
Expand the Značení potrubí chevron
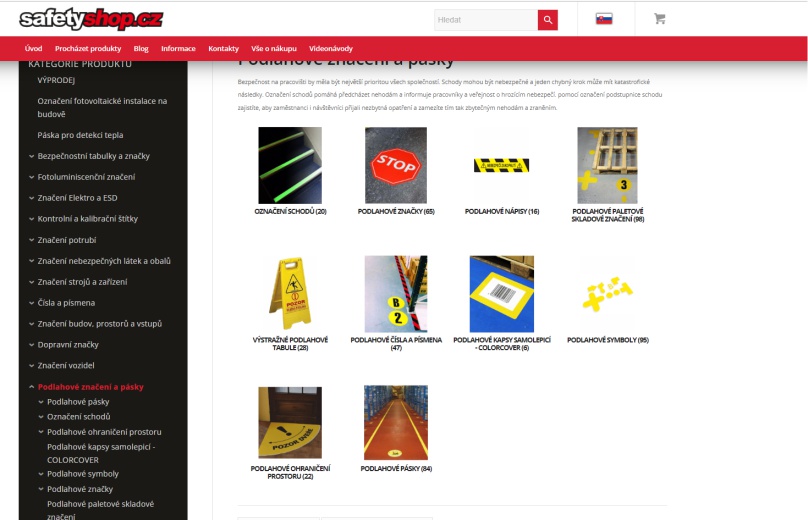[31, 240]
